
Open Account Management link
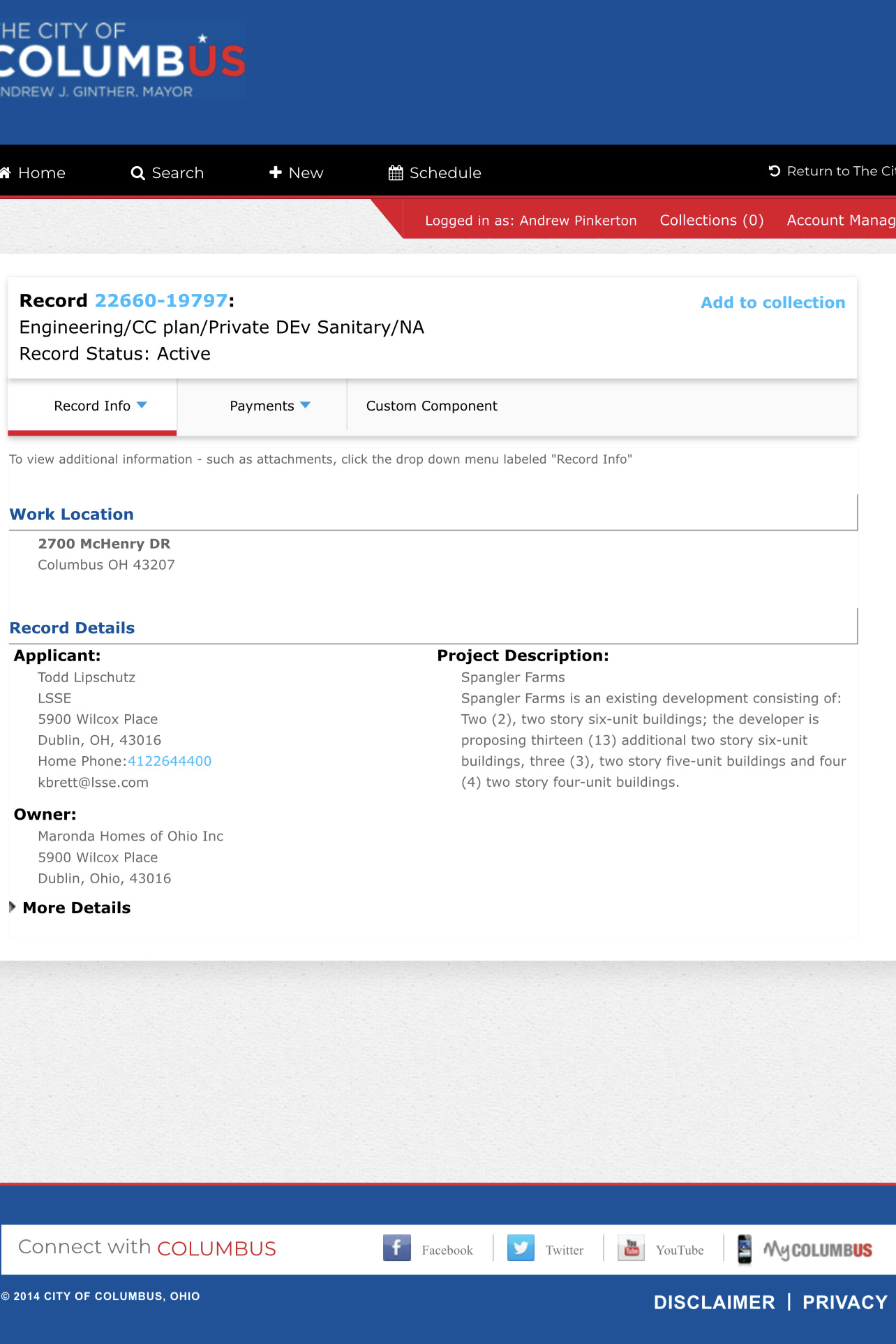click(x=841, y=220)
